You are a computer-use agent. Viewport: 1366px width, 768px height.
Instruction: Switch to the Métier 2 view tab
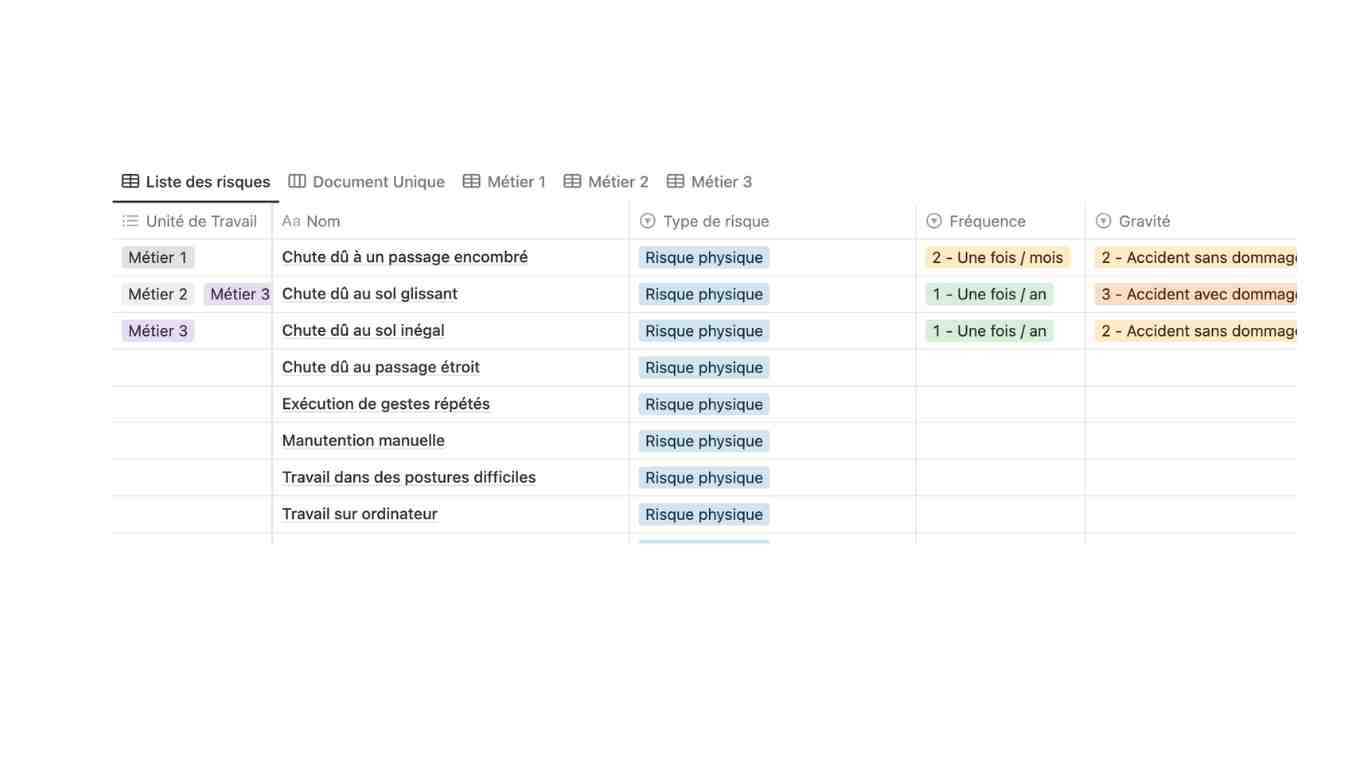(x=617, y=181)
